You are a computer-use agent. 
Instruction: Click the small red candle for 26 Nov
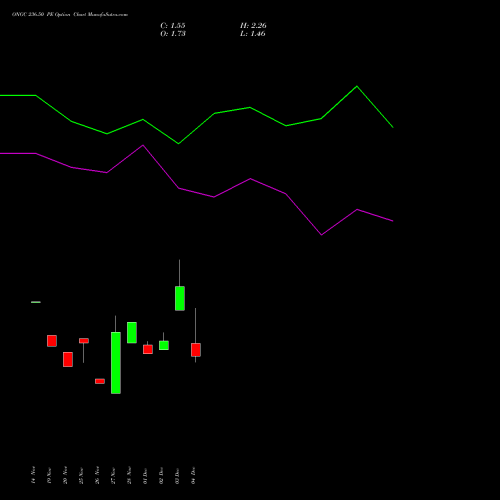pyautogui.click(x=100, y=381)
